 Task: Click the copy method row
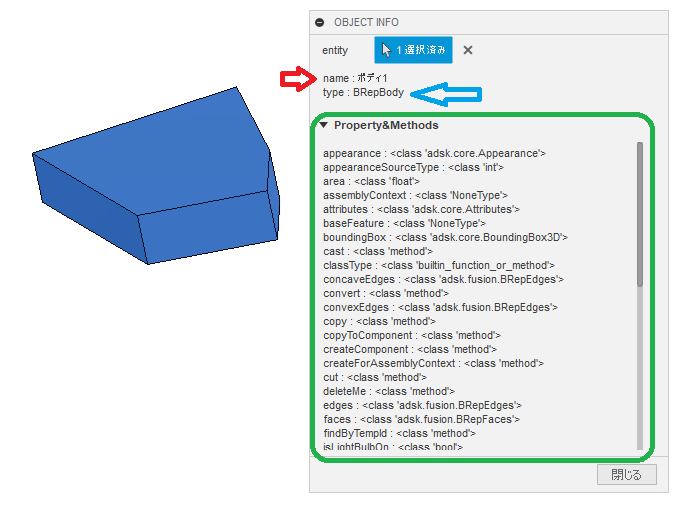tap(379, 321)
